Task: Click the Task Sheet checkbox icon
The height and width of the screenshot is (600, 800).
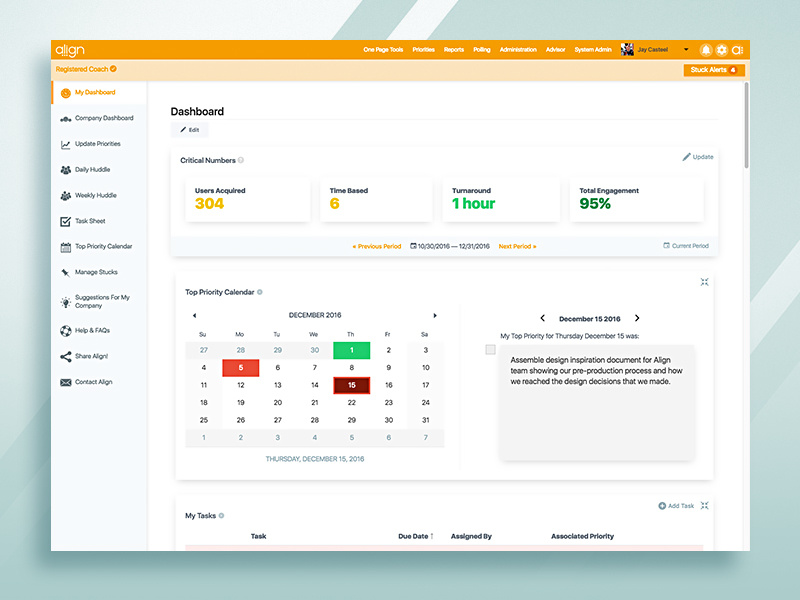Action: click(x=66, y=221)
